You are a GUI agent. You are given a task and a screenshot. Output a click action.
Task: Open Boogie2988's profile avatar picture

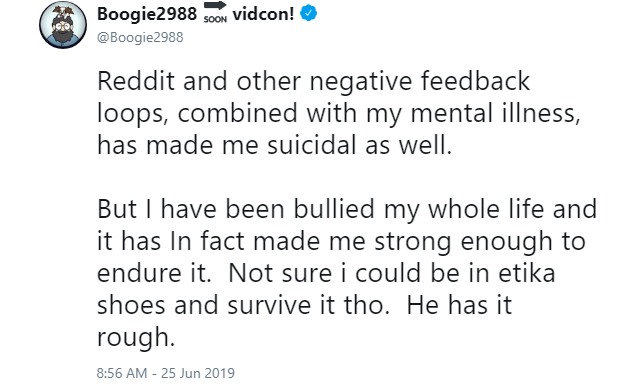point(63,24)
